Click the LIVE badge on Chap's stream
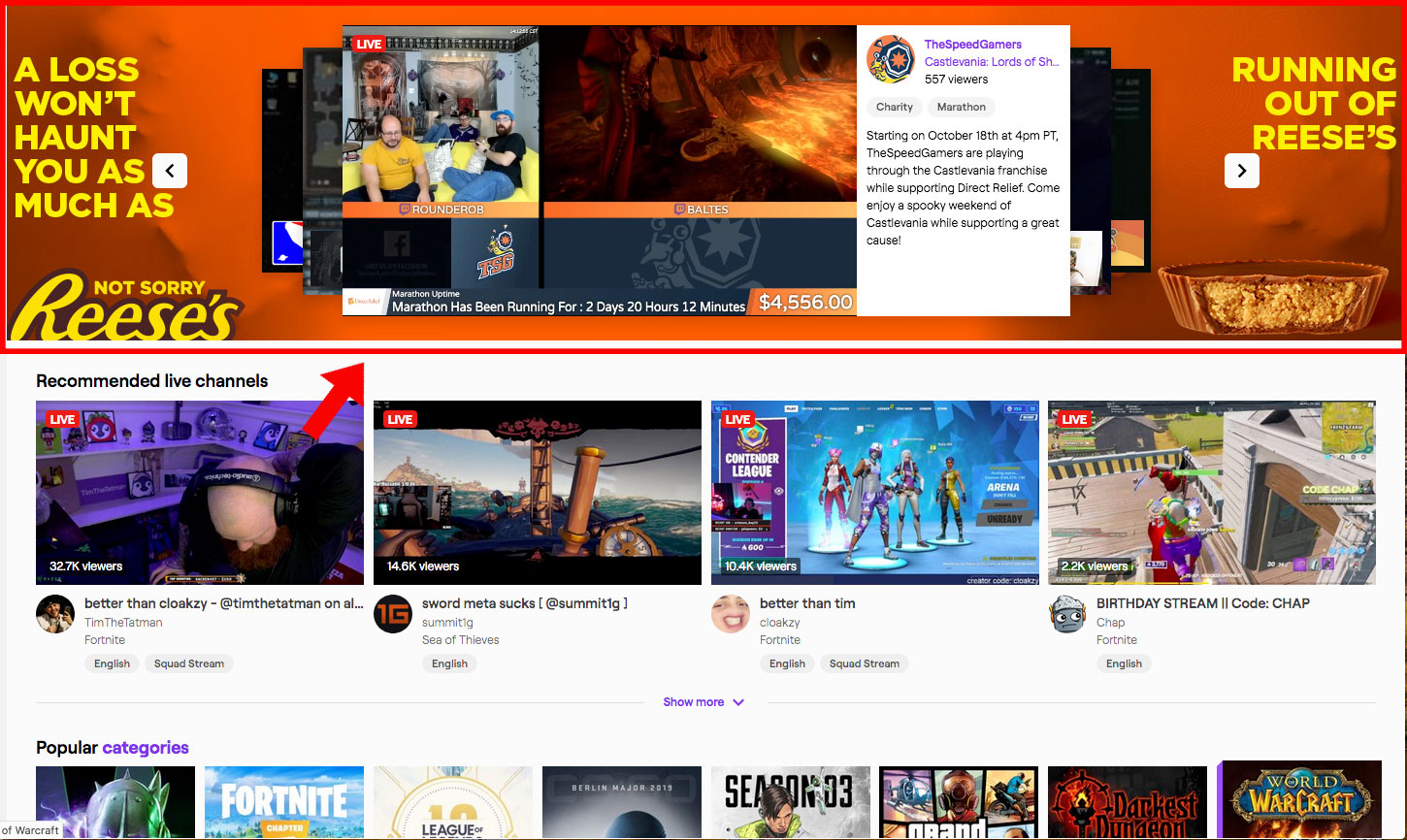Screen dimensions: 1407x840 (x=1075, y=419)
